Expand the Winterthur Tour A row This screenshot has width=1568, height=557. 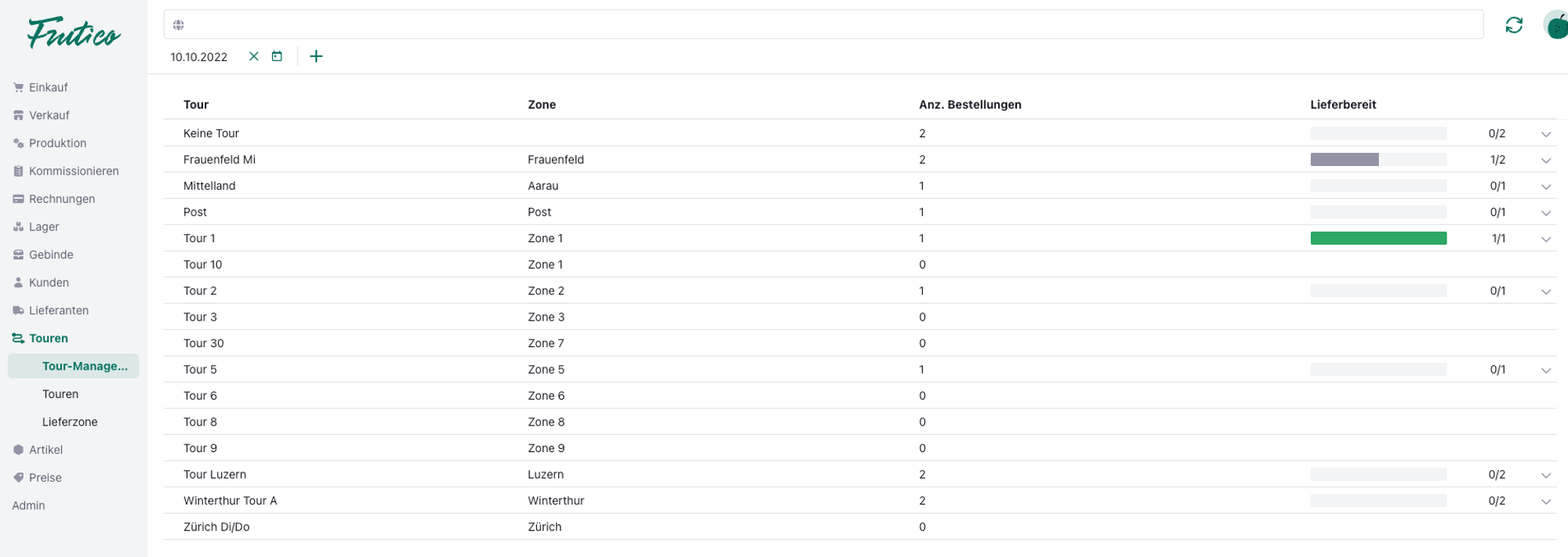coord(1545,501)
